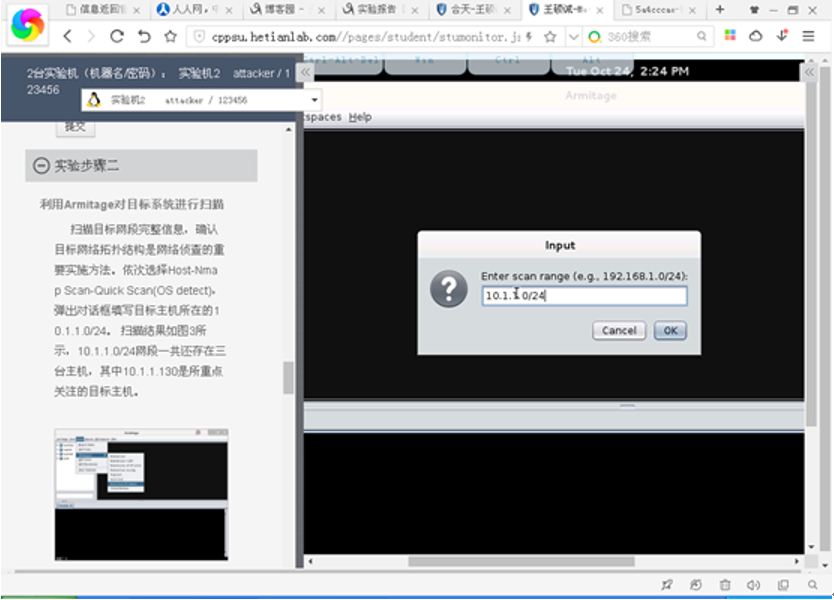834x600 pixels.
Task: Switch to the 博客园 tab
Action: [287, 9]
